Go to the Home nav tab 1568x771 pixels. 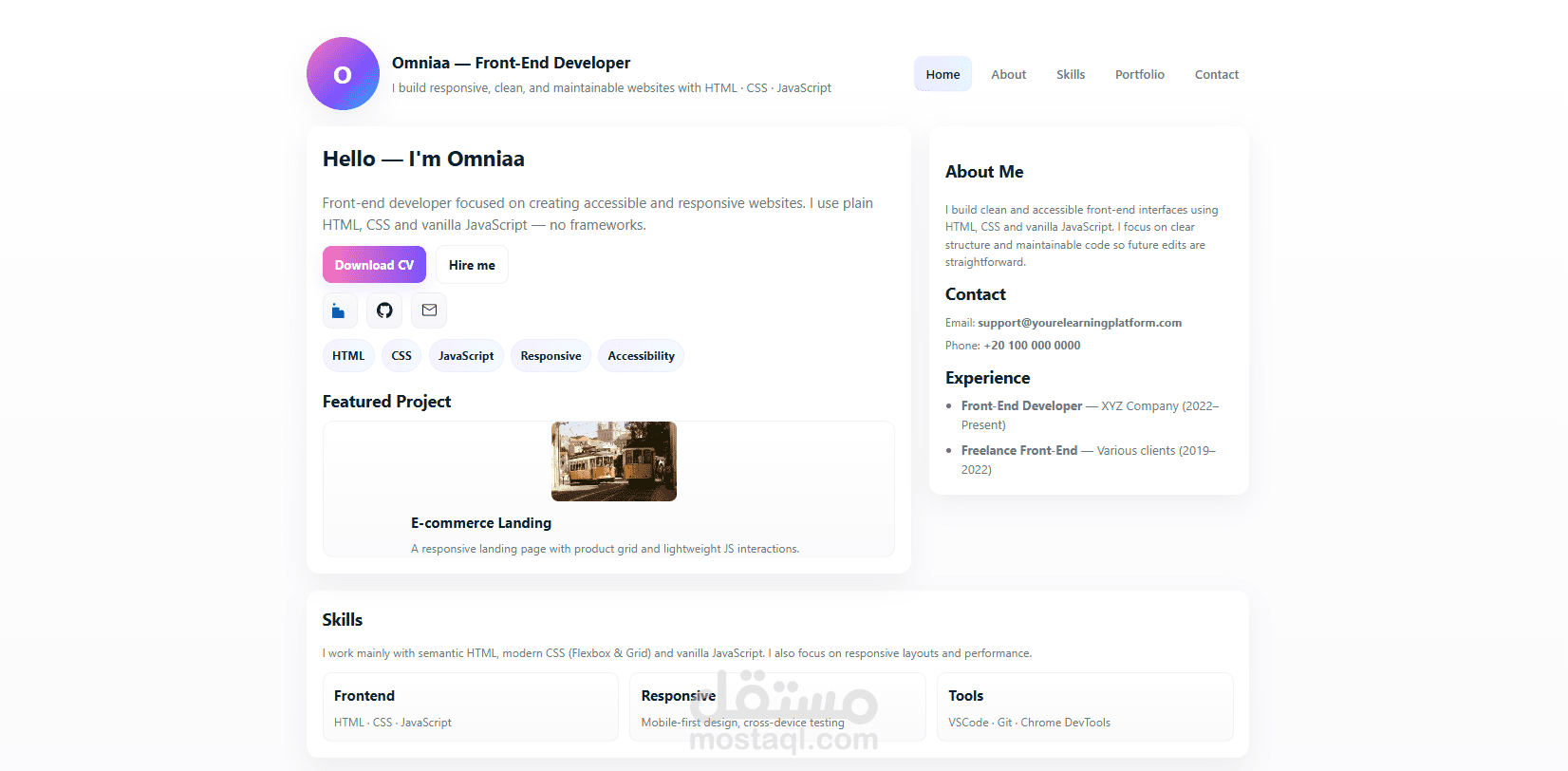[x=943, y=74]
